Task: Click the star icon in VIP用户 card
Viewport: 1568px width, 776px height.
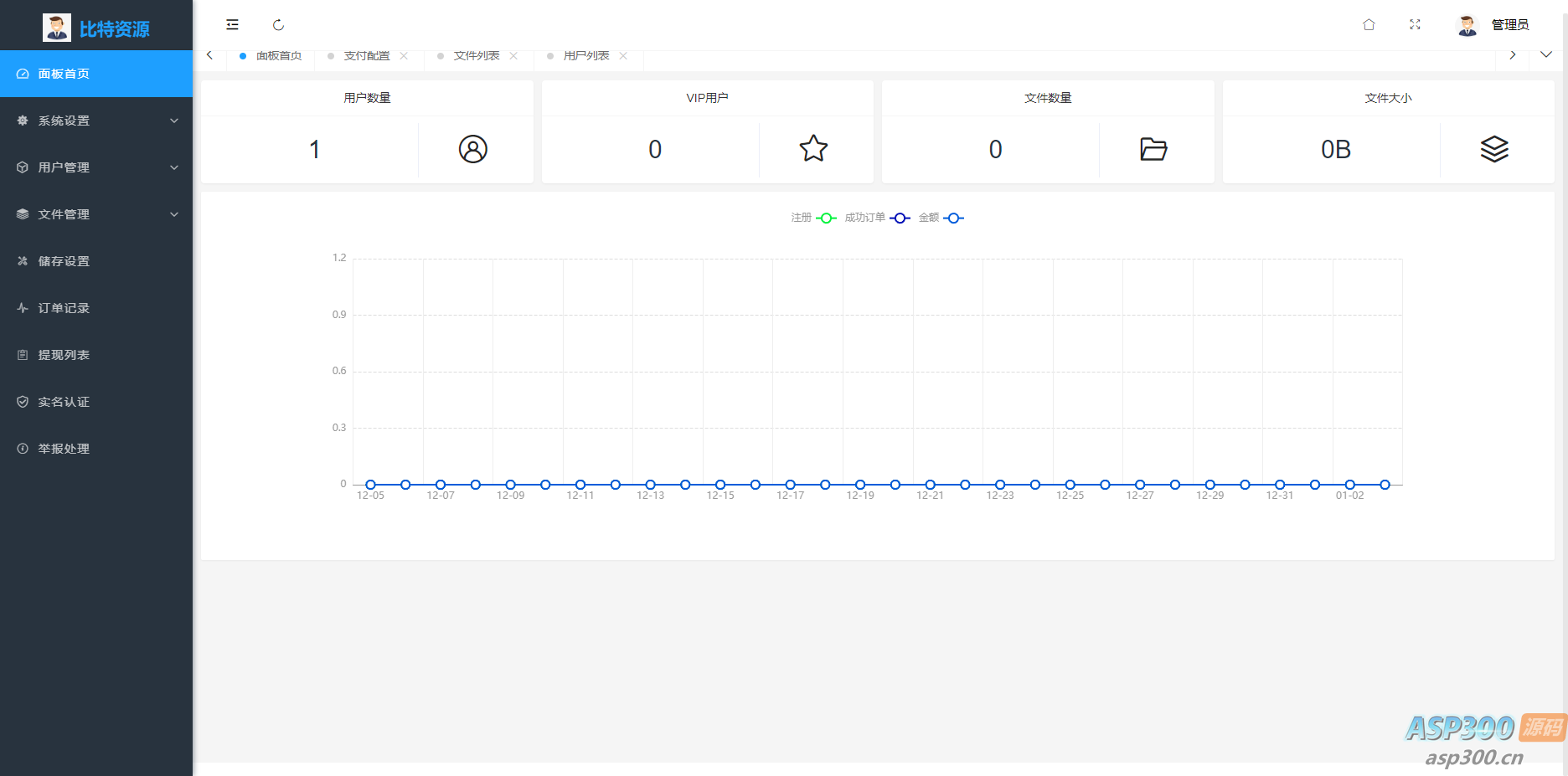Action: 813,149
